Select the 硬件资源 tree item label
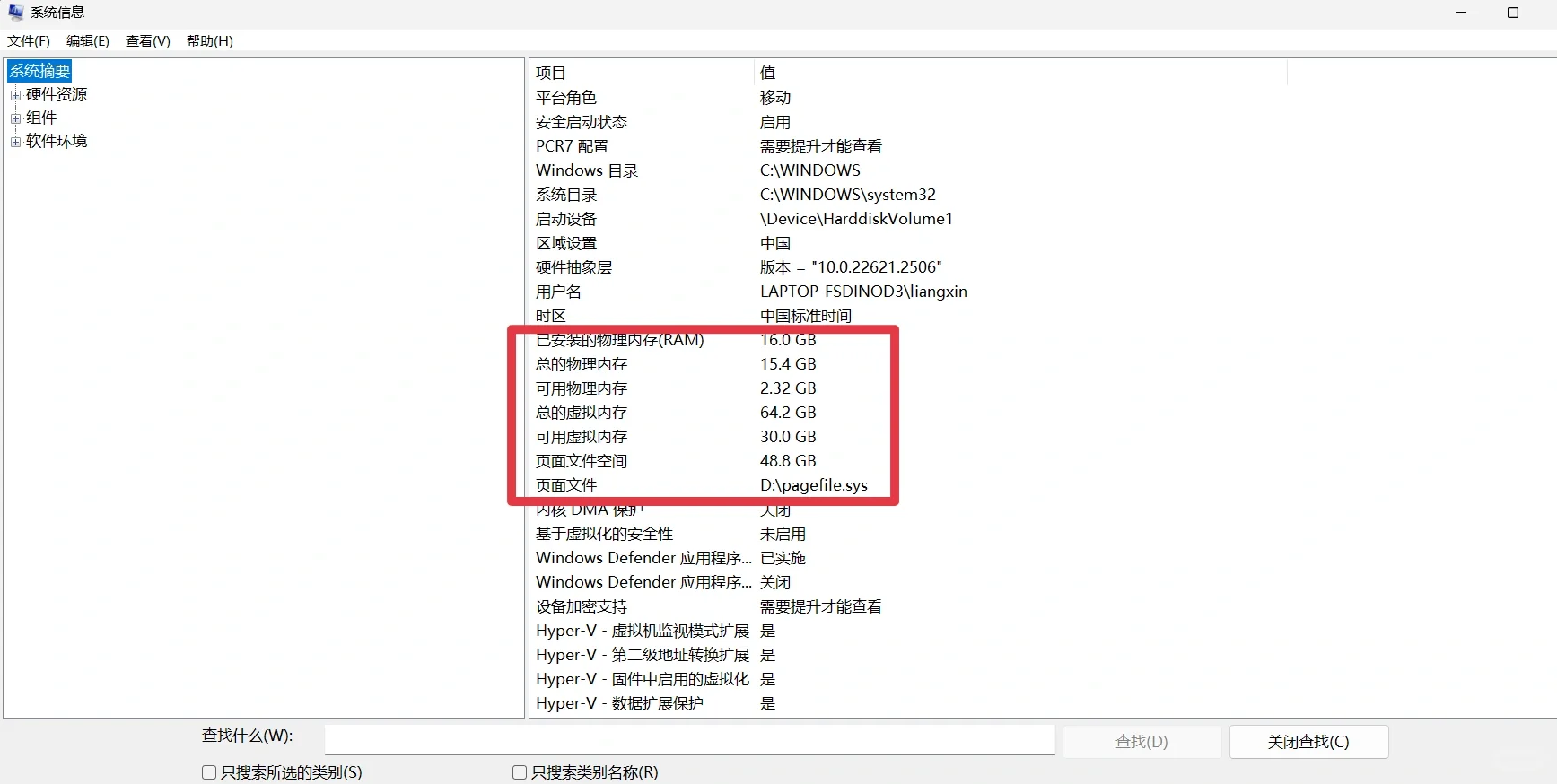 tap(57, 94)
